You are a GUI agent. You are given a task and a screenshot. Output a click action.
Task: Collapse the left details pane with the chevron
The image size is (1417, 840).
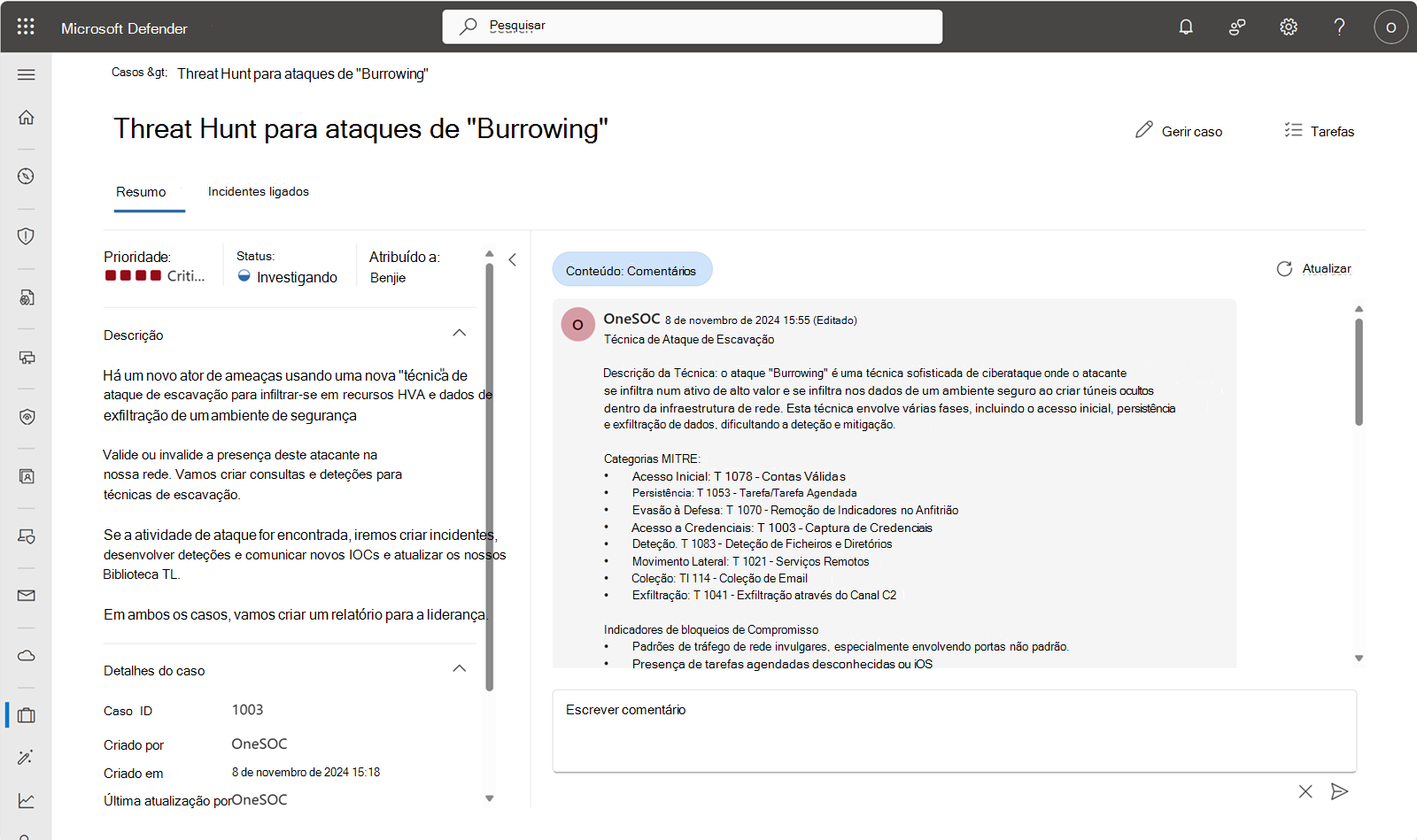(513, 259)
